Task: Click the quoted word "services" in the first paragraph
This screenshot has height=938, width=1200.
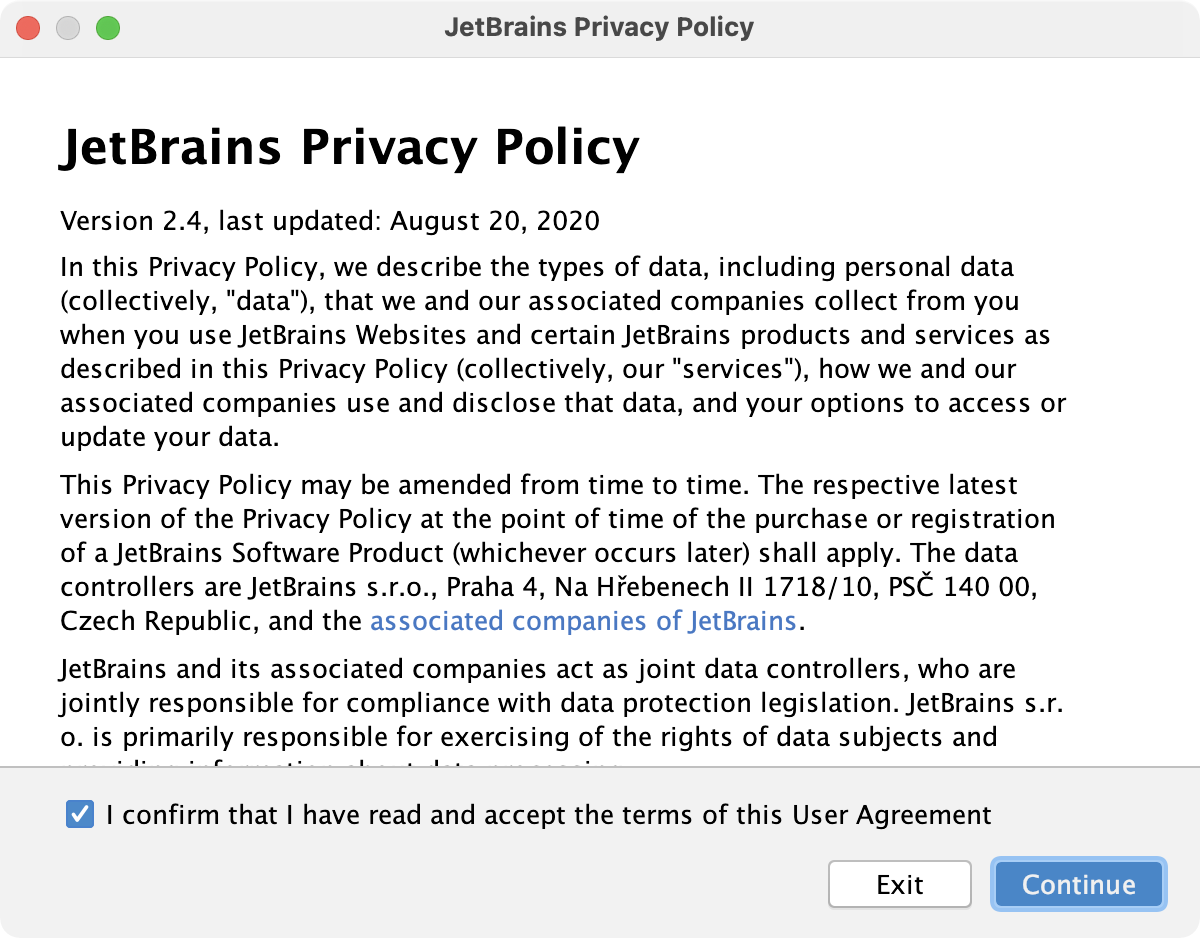Action: coord(735,369)
